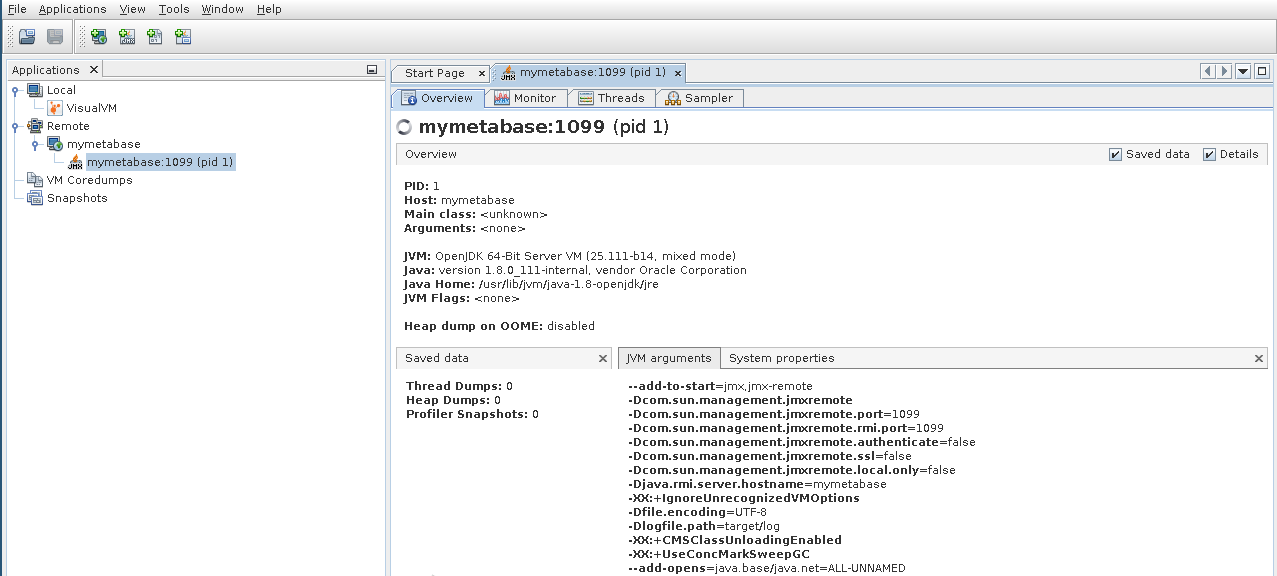Click the previous-tab navigation arrow
Image resolution: width=1277 pixels, height=576 pixels.
(x=1208, y=71)
